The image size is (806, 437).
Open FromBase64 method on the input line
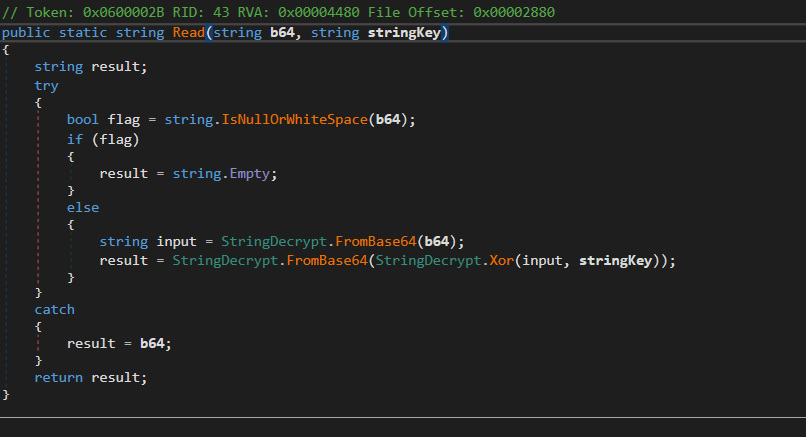tap(376, 242)
